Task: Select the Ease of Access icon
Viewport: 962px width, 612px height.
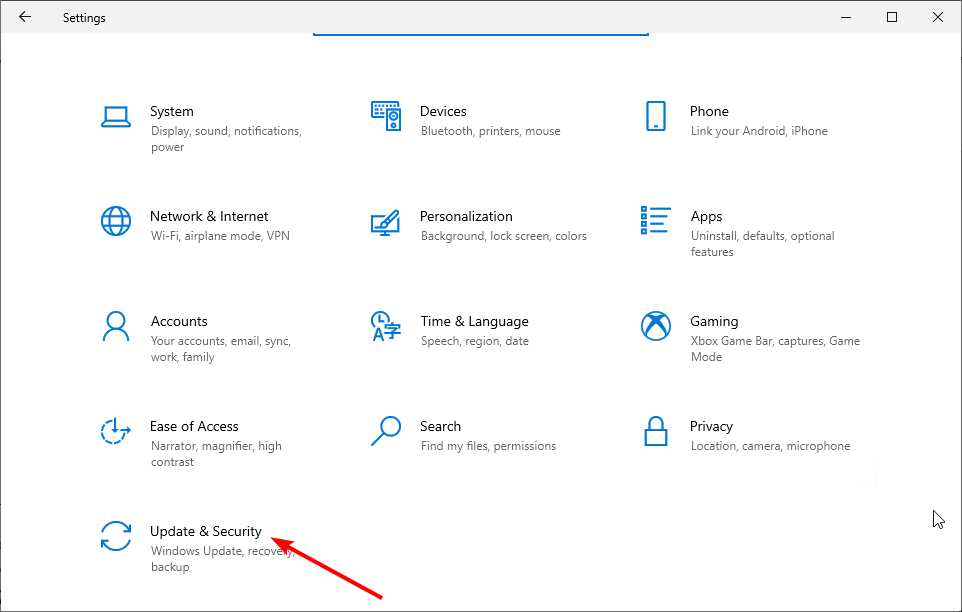Action: point(116,431)
